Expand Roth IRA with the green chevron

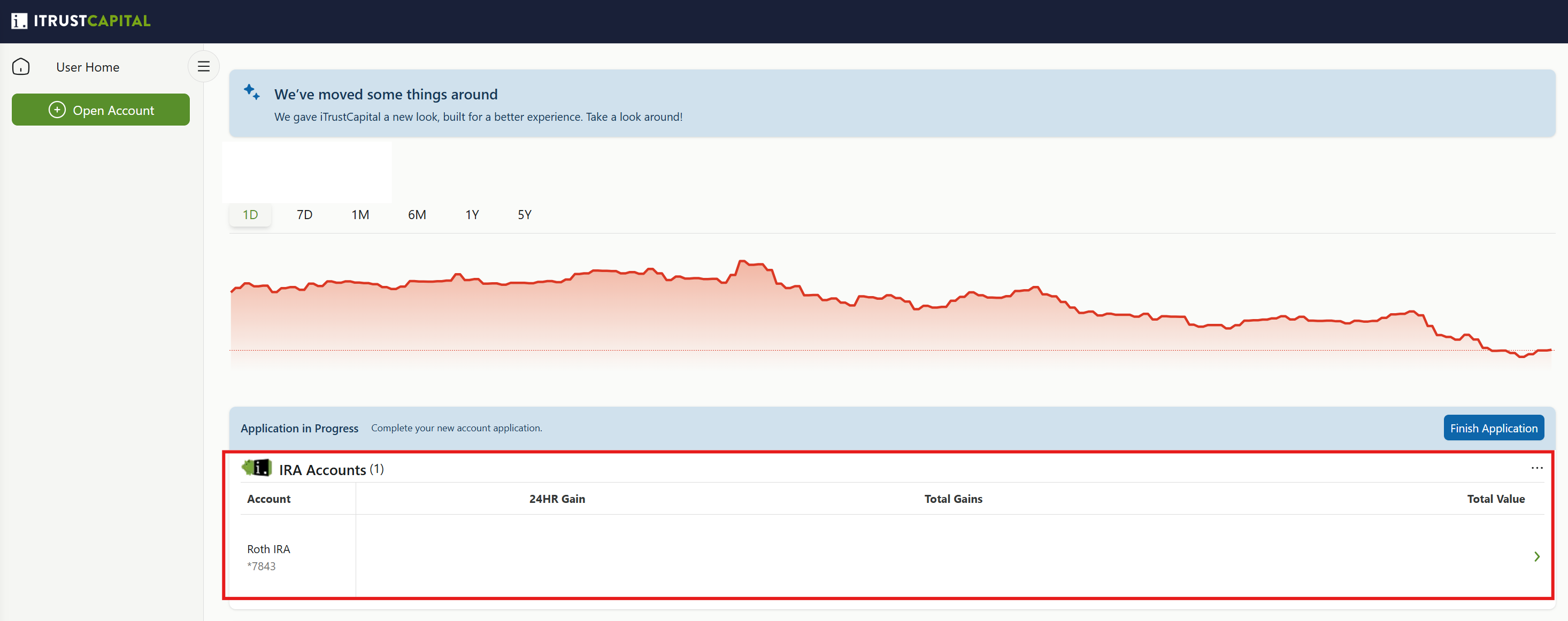(x=1536, y=556)
